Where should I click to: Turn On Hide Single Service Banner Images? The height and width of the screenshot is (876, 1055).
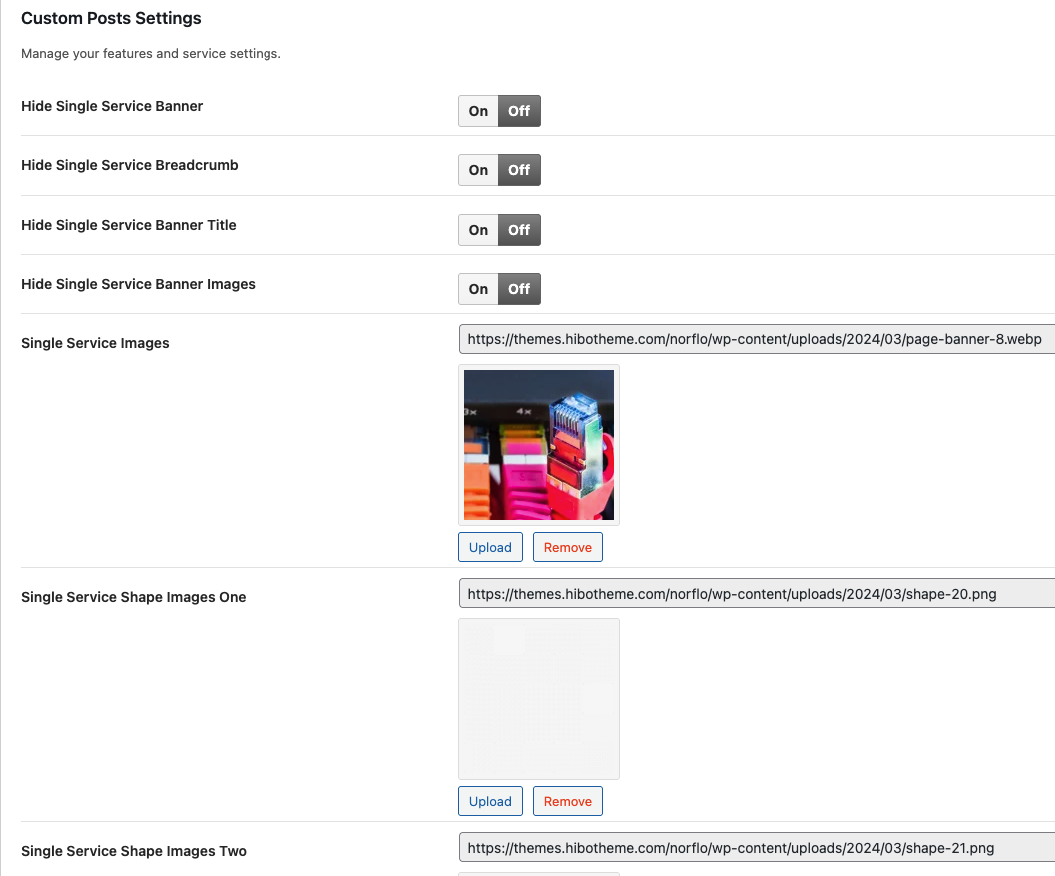tap(478, 289)
